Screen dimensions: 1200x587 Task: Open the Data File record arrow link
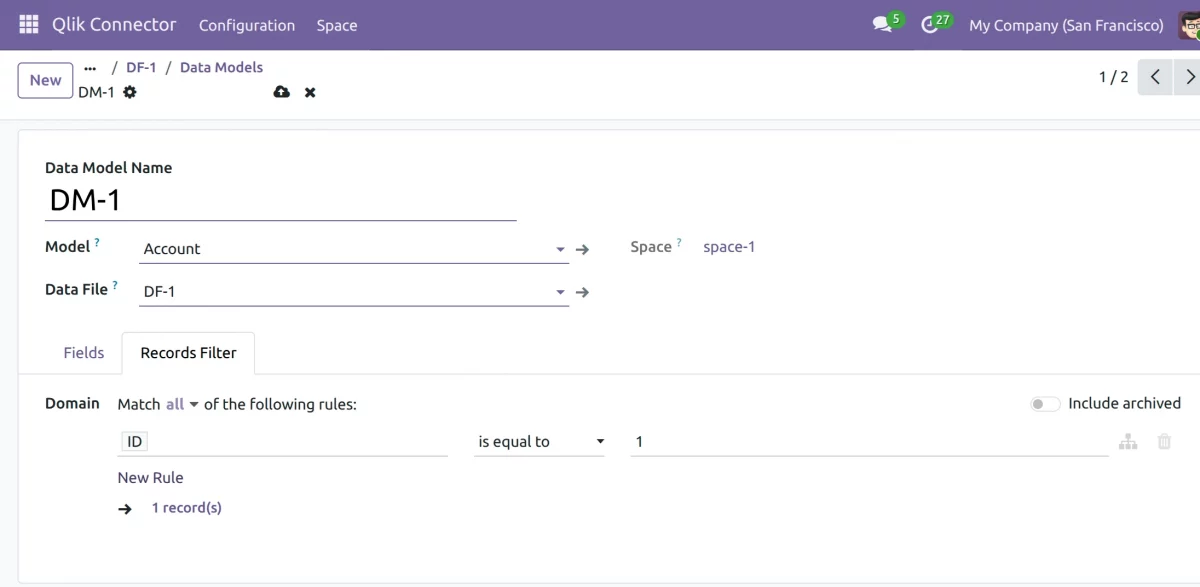pyautogui.click(x=583, y=292)
